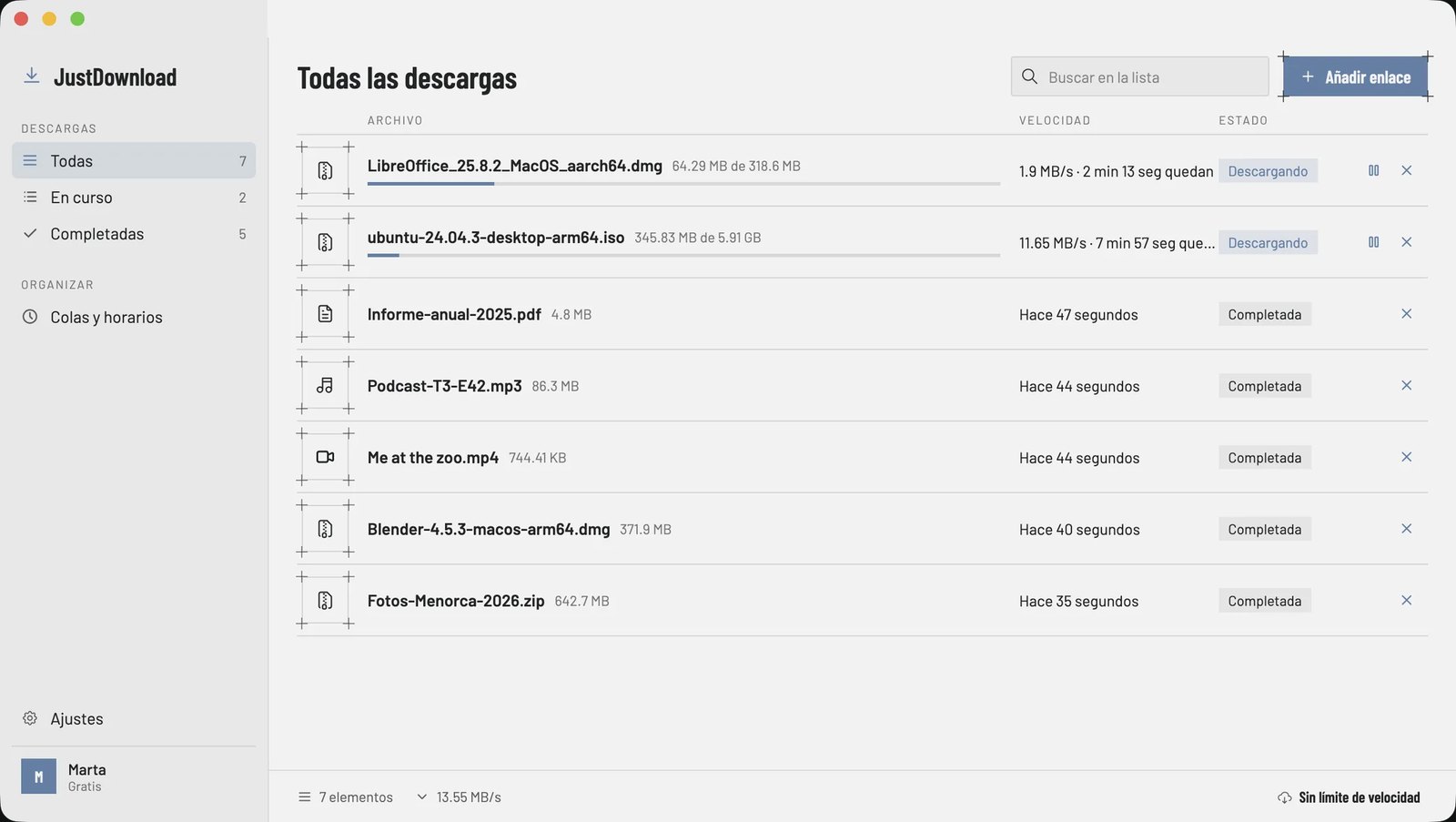The width and height of the screenshot is (1456, 822).
Task: Click the Fotos-Menorca zip file icon
Action: [x=325, y=601]
